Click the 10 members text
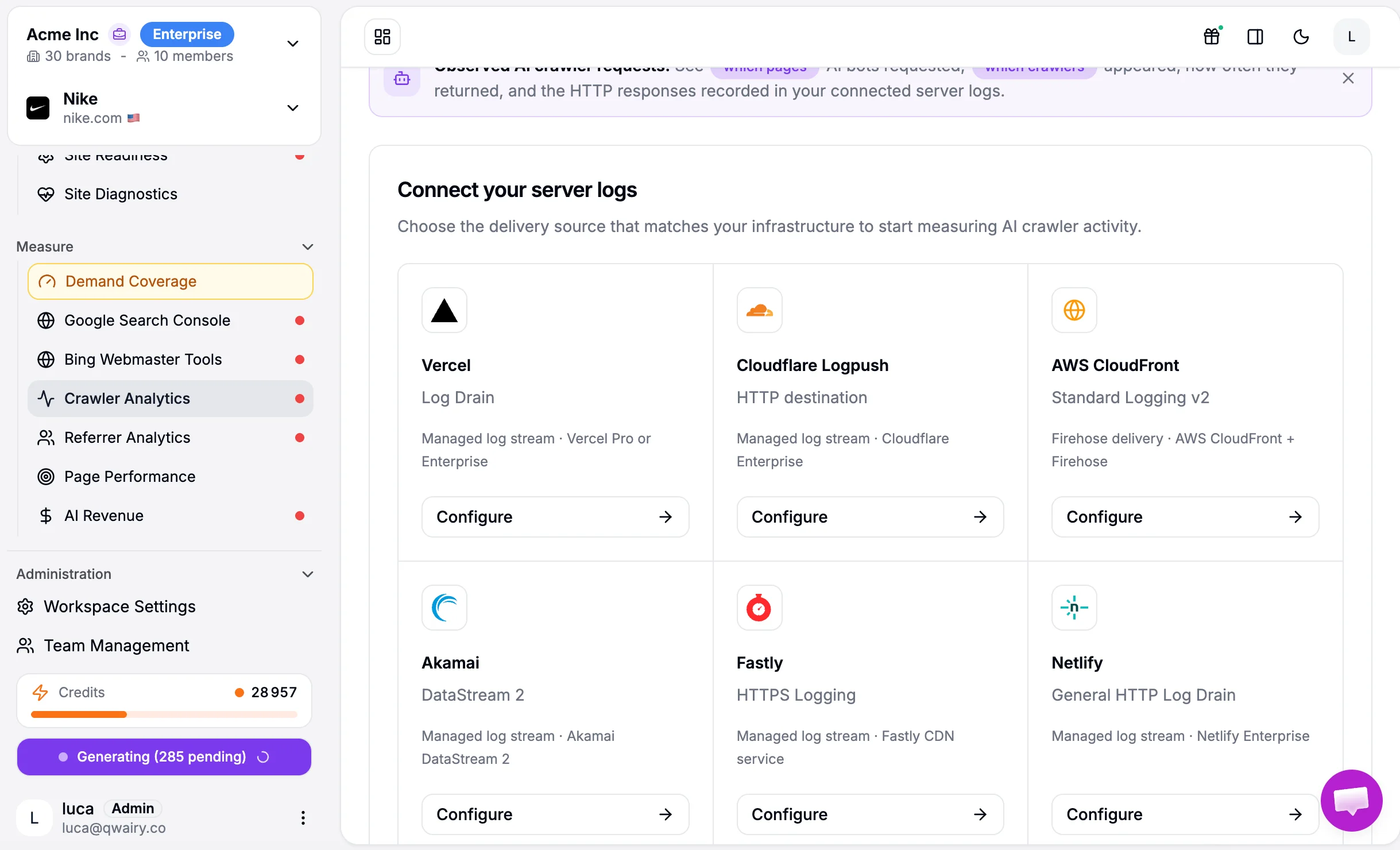The height and width of the screenshot is (850, 1400). coord(194,56)
